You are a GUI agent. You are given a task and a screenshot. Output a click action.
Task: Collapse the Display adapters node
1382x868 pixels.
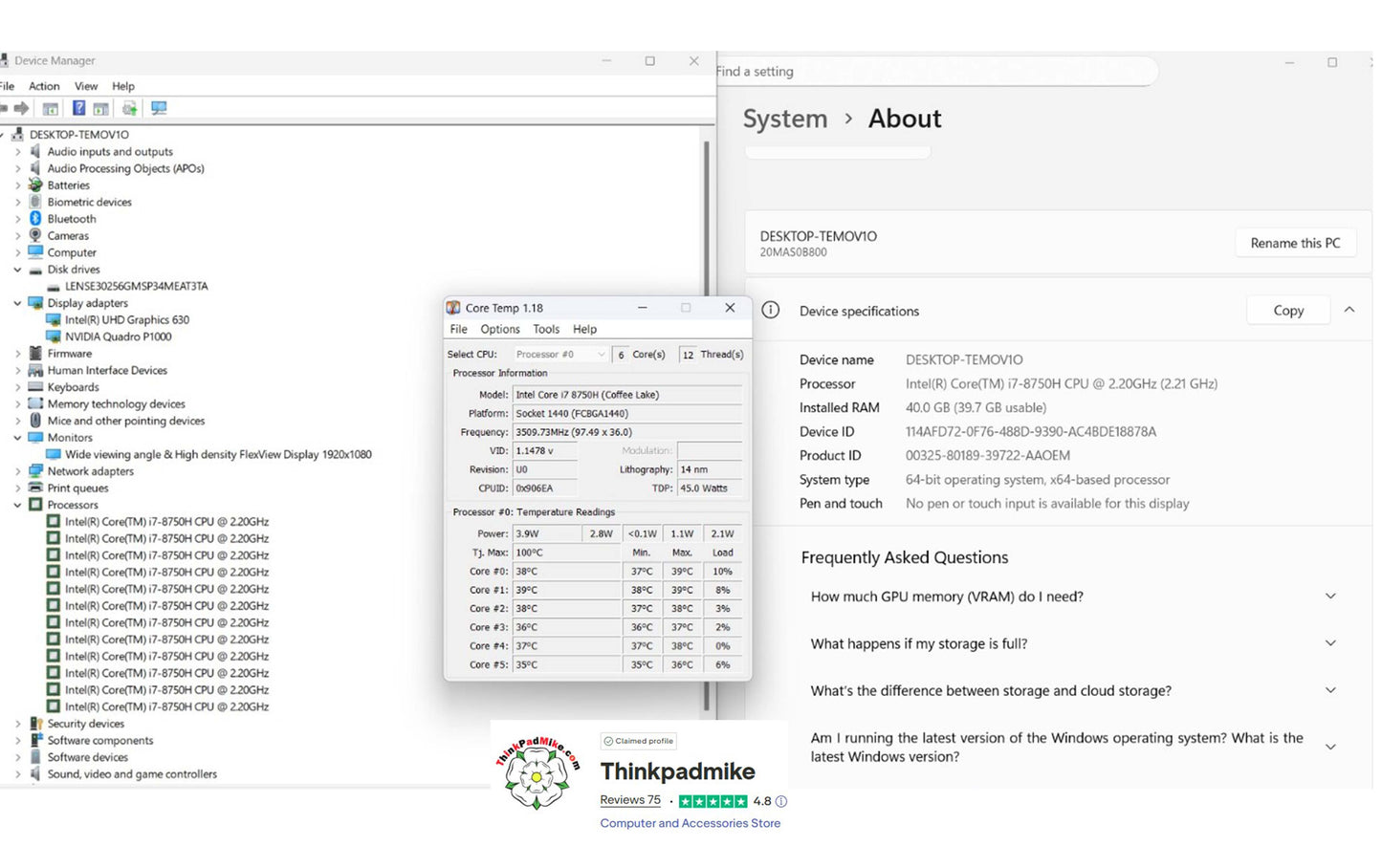click(18, 303)
